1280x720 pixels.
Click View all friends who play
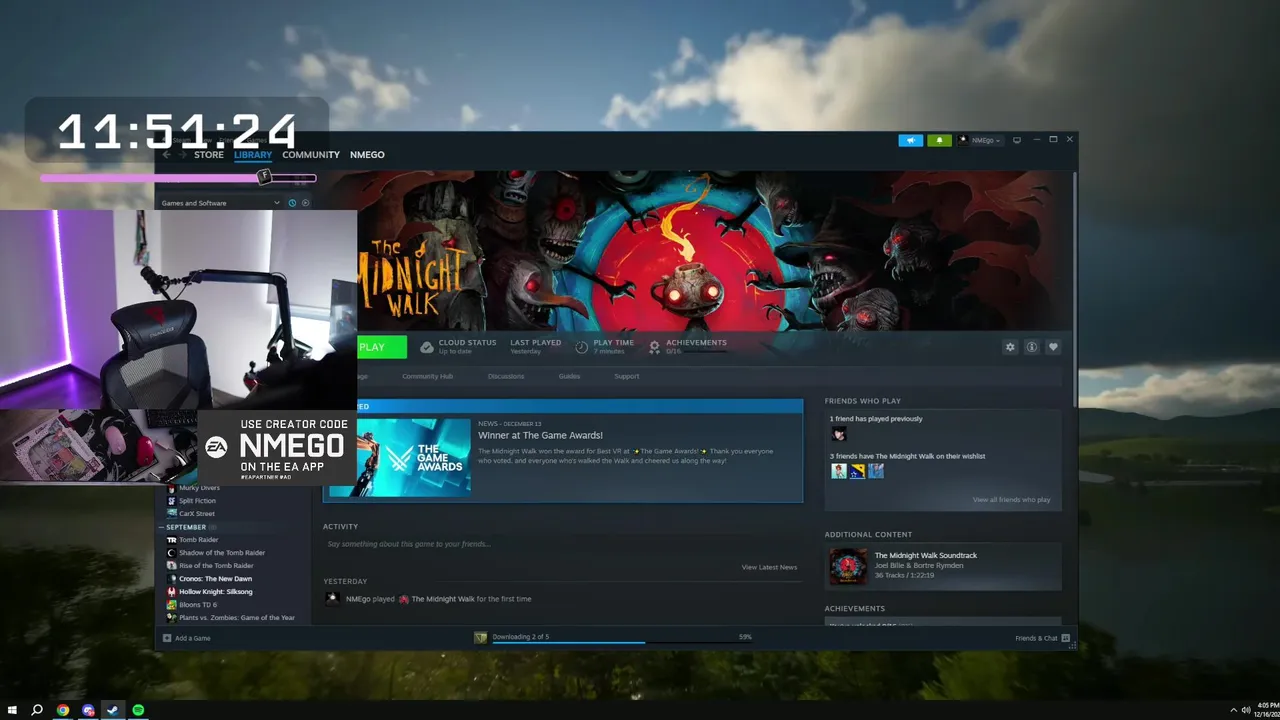point(1011,499)
